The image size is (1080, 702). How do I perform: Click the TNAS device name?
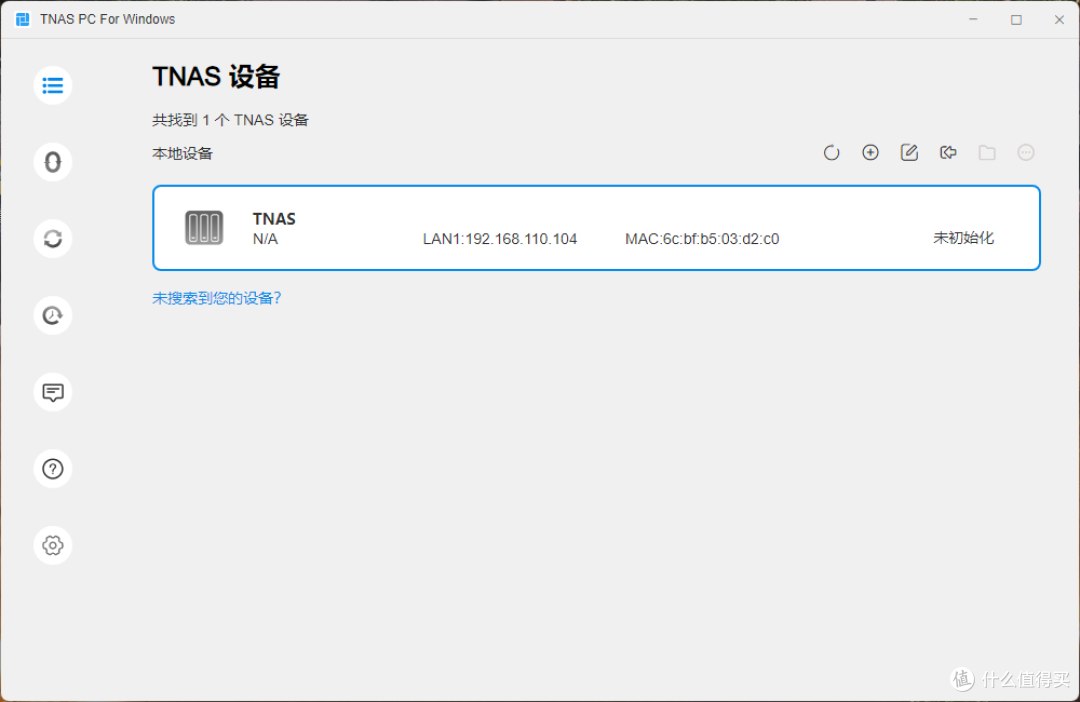(x=274, y=218)
